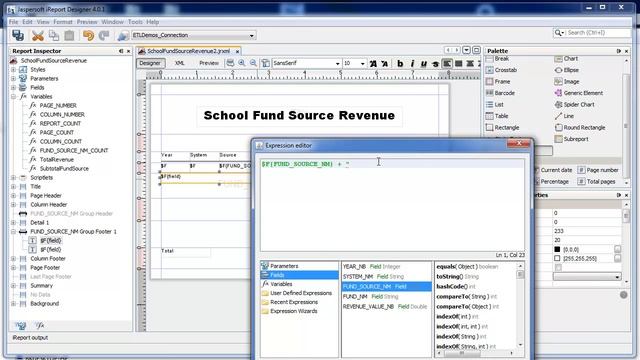This screenshot has width=640, height=360.
Task: Select the Image palette element
Action: (567, 82)
